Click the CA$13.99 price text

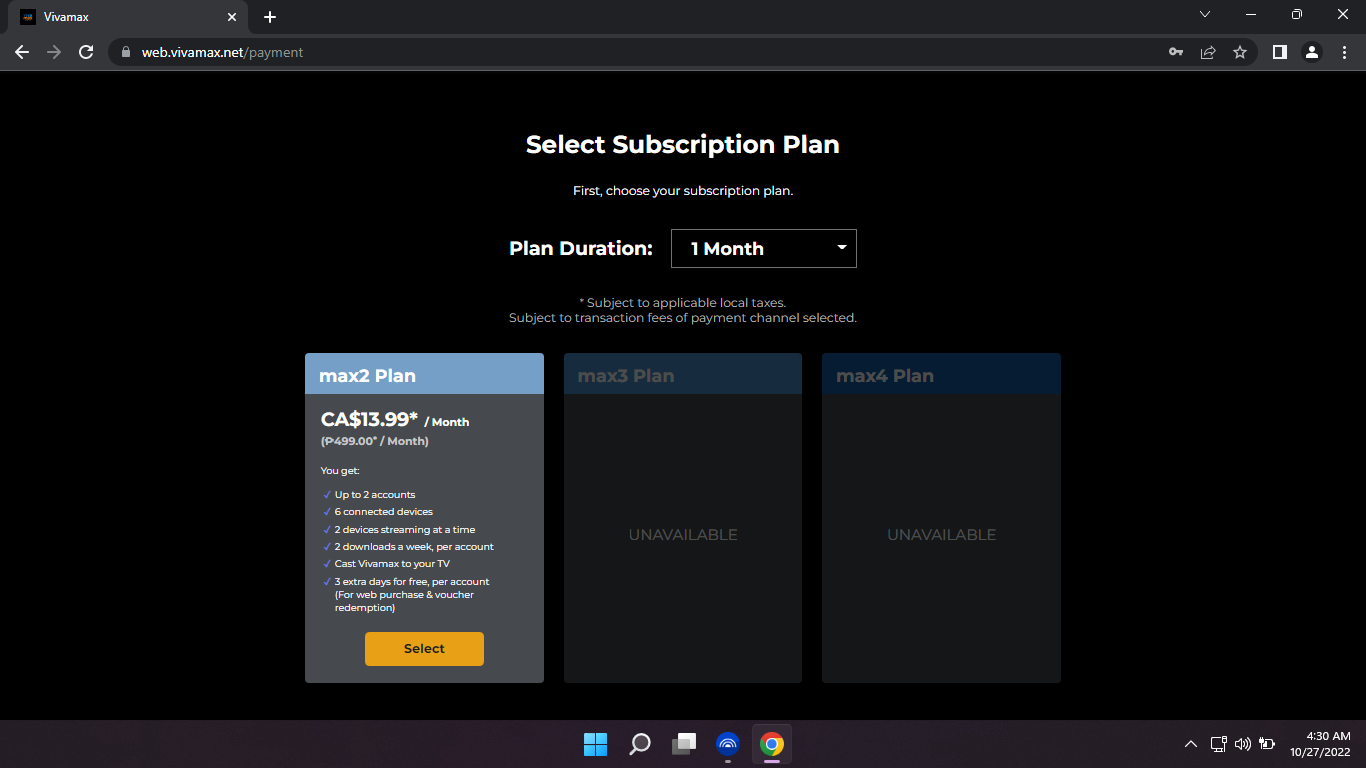(x=369, y=420)
